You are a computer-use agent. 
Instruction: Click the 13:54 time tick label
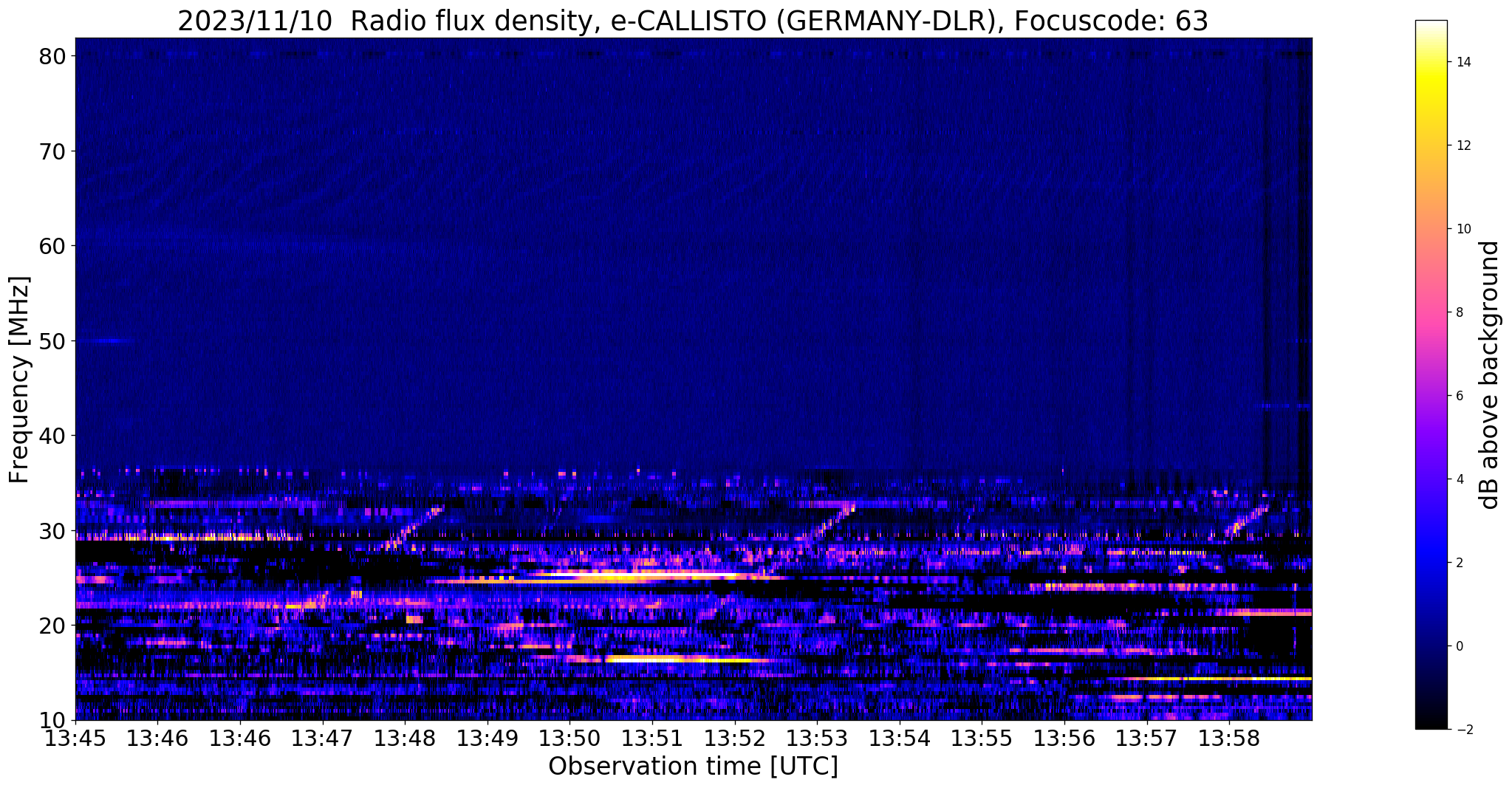click(x=900, y=738)
